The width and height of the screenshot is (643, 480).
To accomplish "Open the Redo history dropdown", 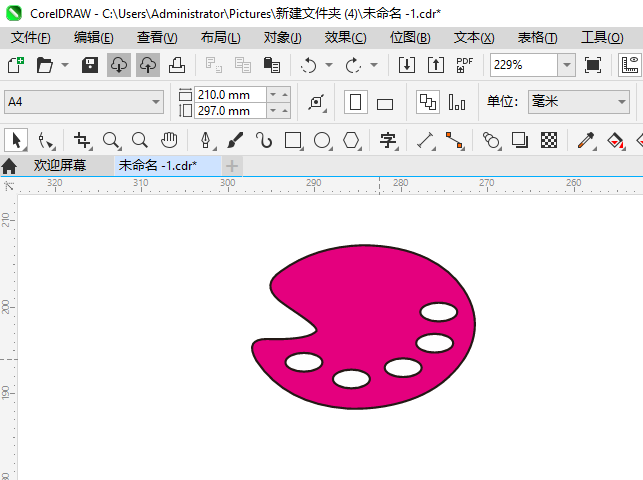I will (374, 65).
